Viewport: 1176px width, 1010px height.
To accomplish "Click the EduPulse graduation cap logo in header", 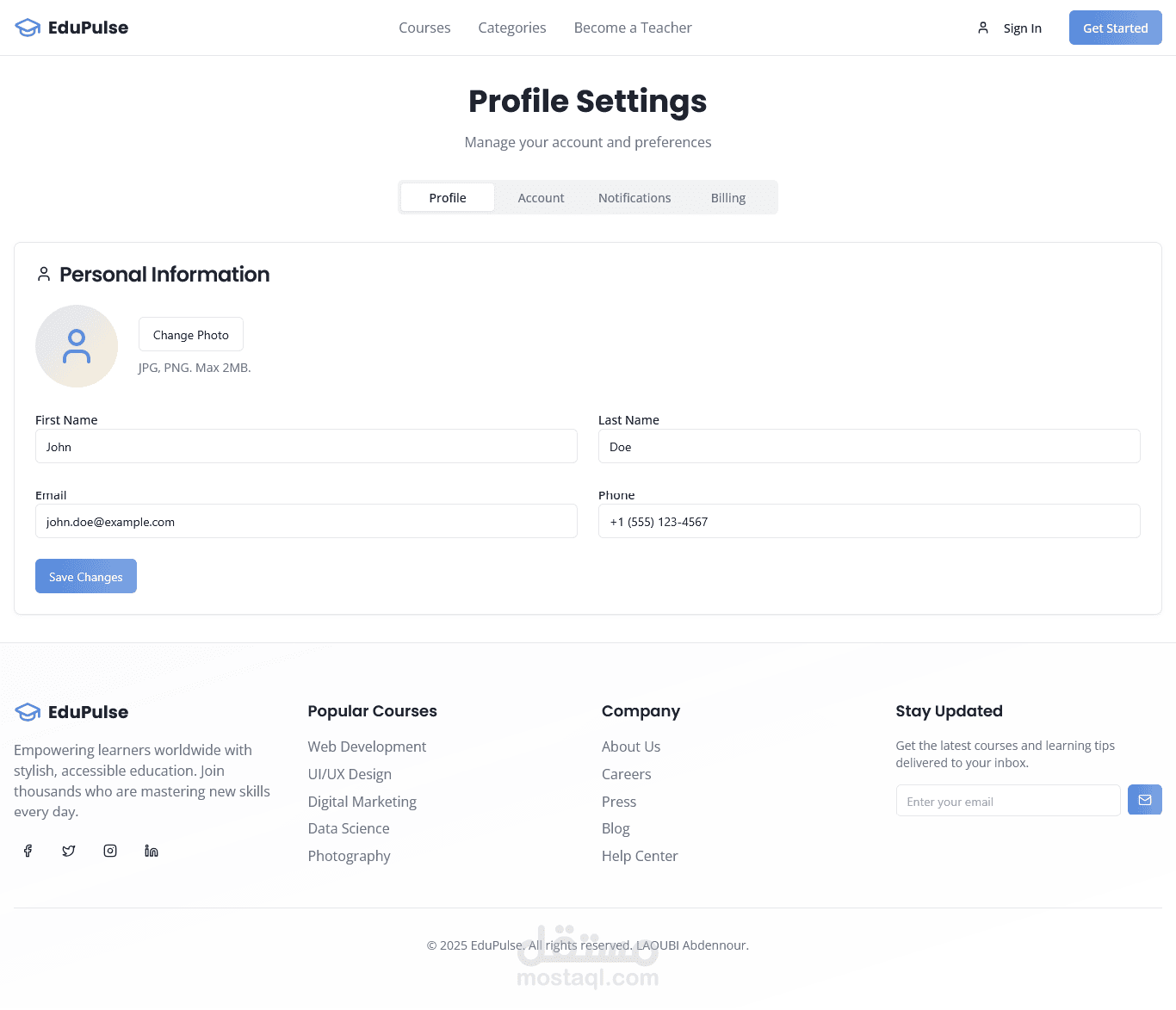I will [x=28, y=28].
